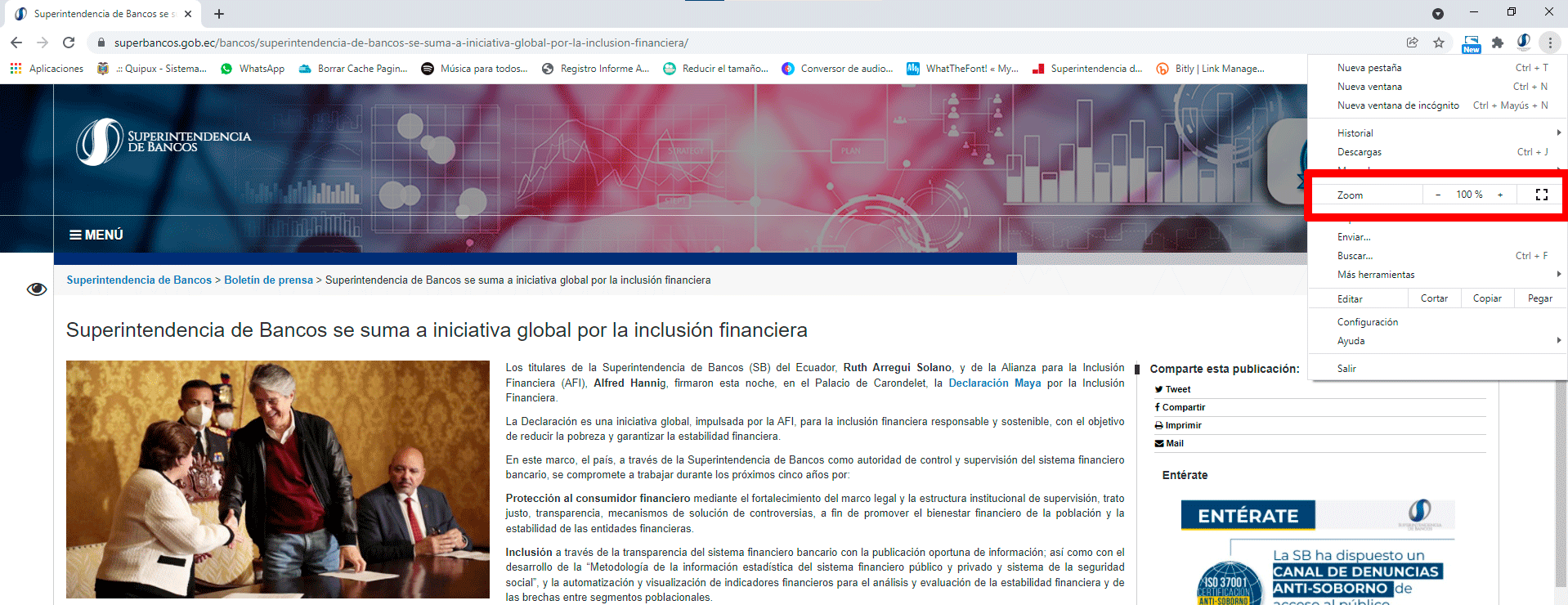
Task: Reload the page with the refresh icon
Action: [69, 43]
